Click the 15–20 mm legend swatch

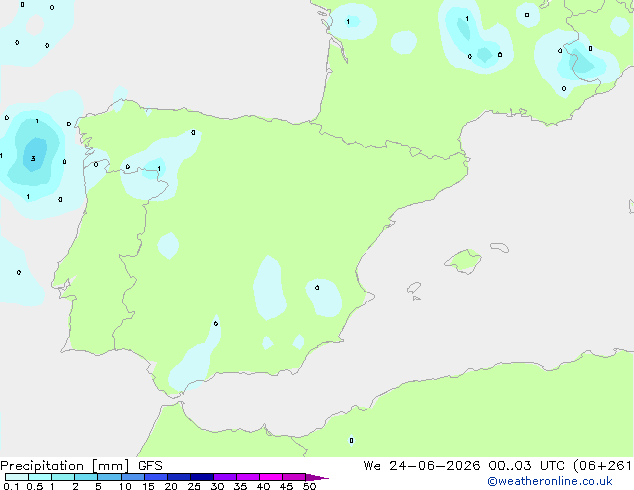(156, 477)
